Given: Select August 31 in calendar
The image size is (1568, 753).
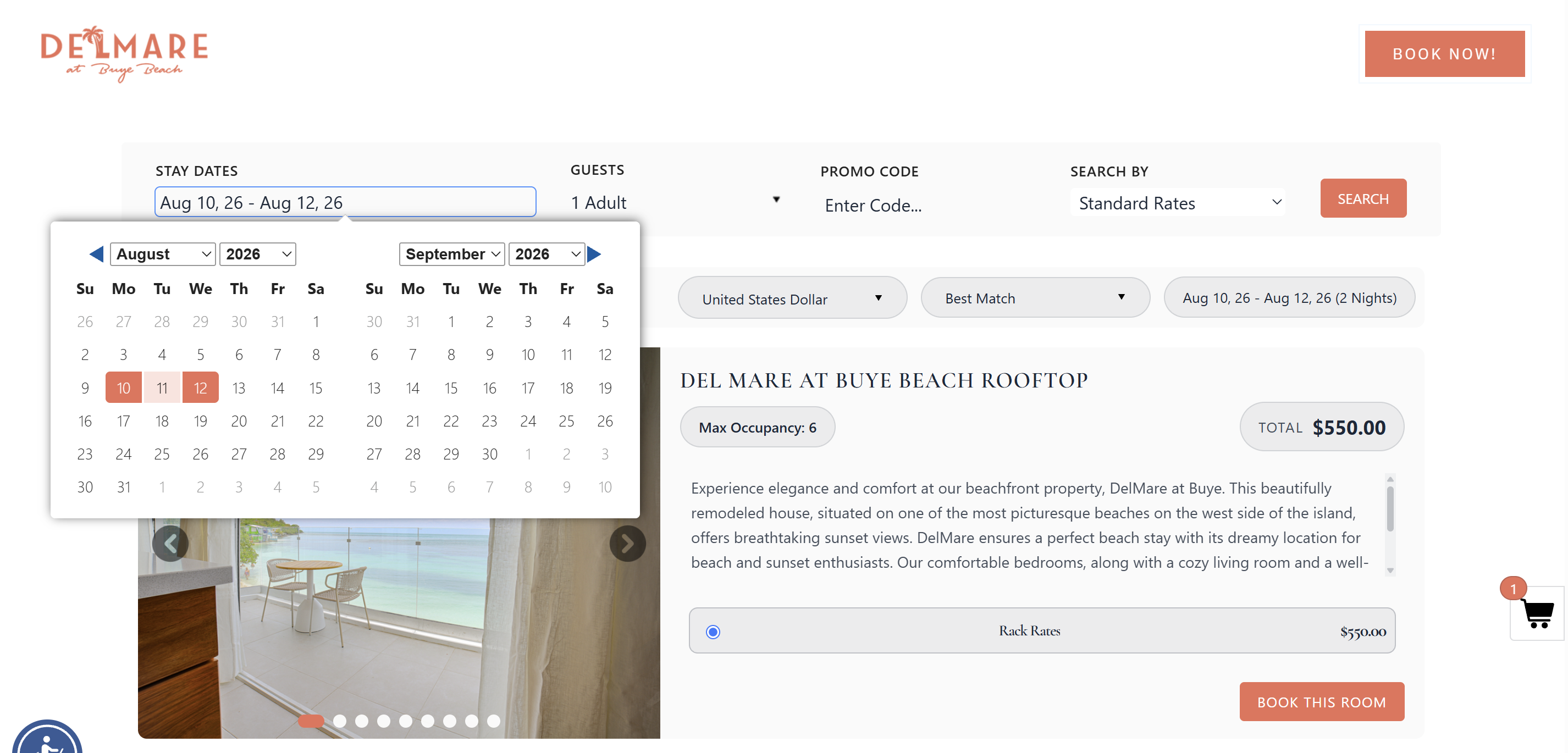Looking at the screenshot, I should tap(124, 487).
